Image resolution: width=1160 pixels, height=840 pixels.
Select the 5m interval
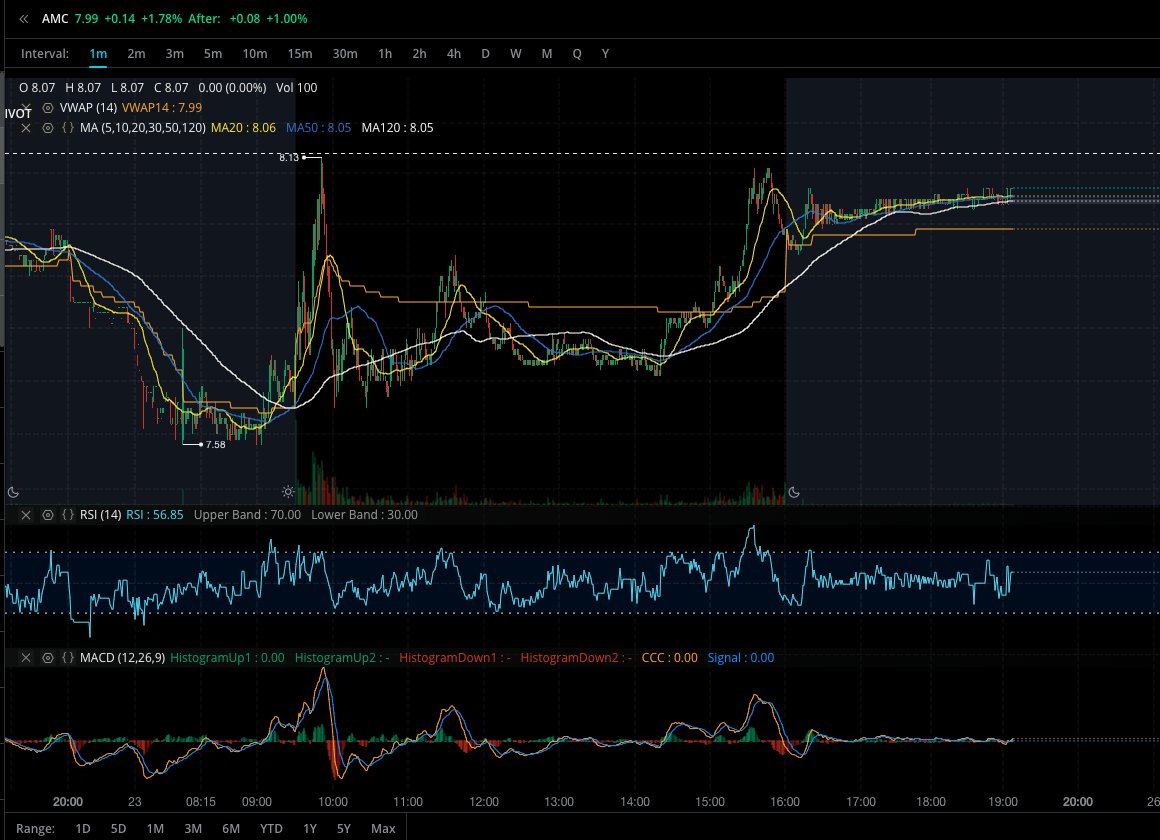[x=213, y=53]
